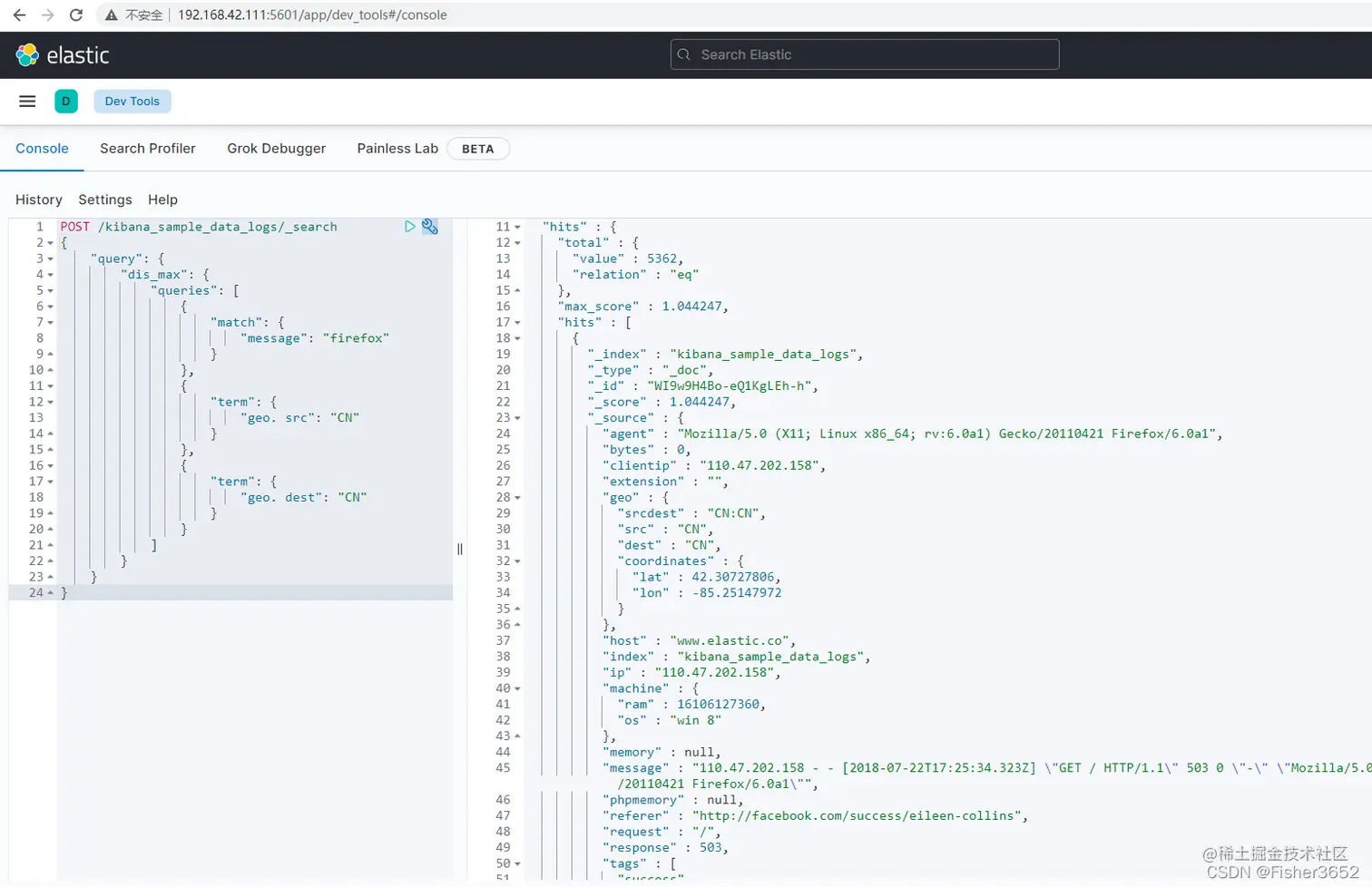Screen dimensions: 1372x887
Task: Click the "srcdest" : "CN:CN" line
Action: pos(691,513)
